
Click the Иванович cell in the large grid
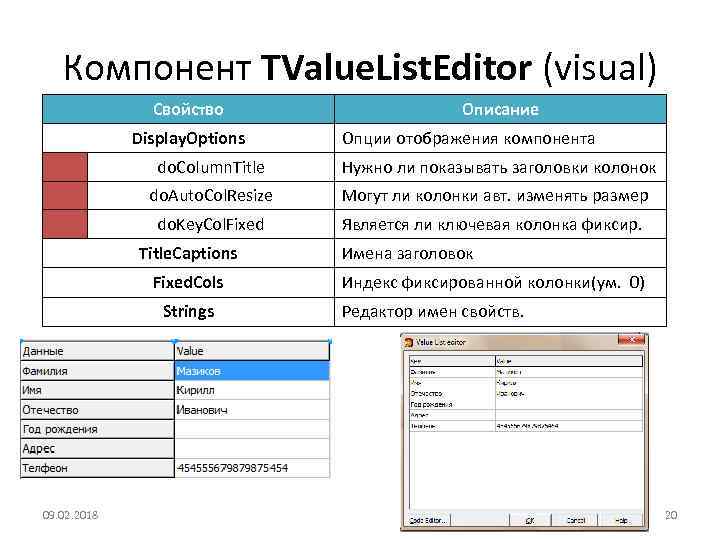click(252, 410)
